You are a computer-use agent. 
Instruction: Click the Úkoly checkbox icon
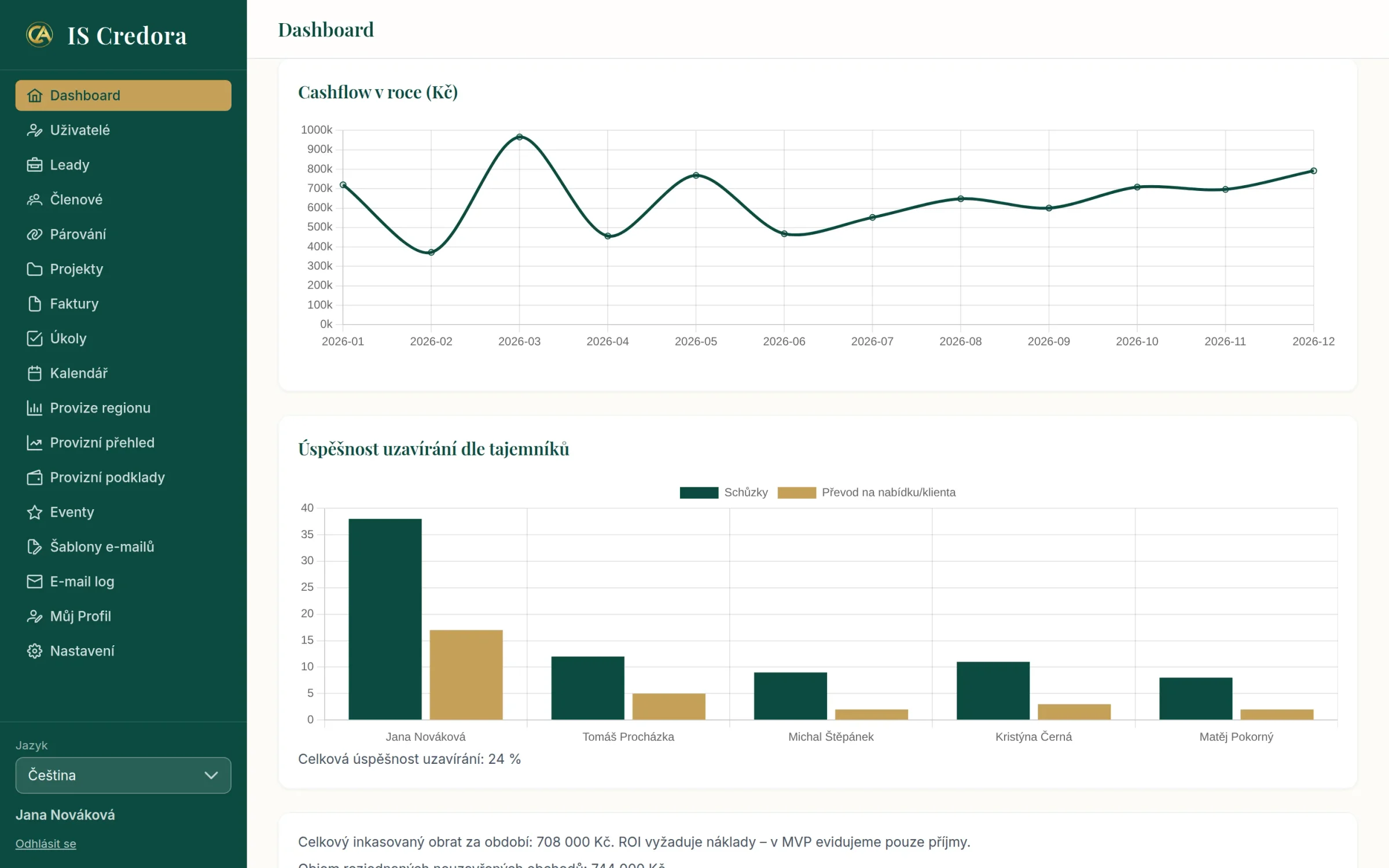point(35,339)
